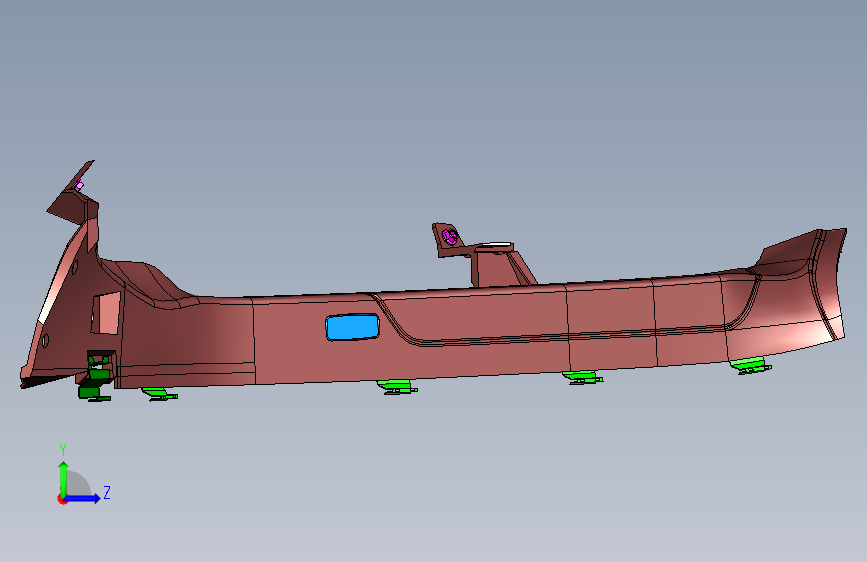
Task: Select the red origin point of the triad
Action: pos(61,499)
